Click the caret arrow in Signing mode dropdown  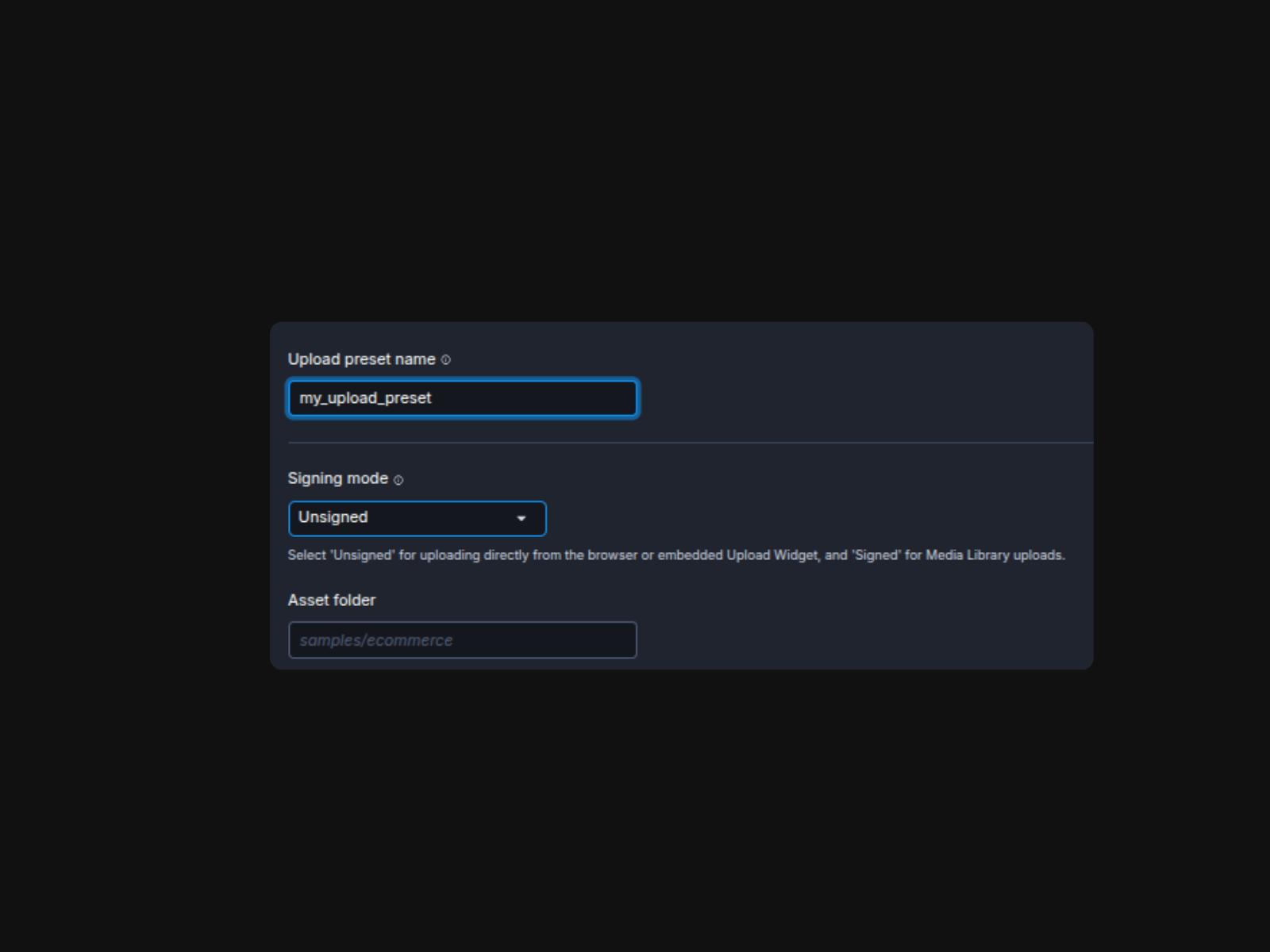[x=521, y=519]
